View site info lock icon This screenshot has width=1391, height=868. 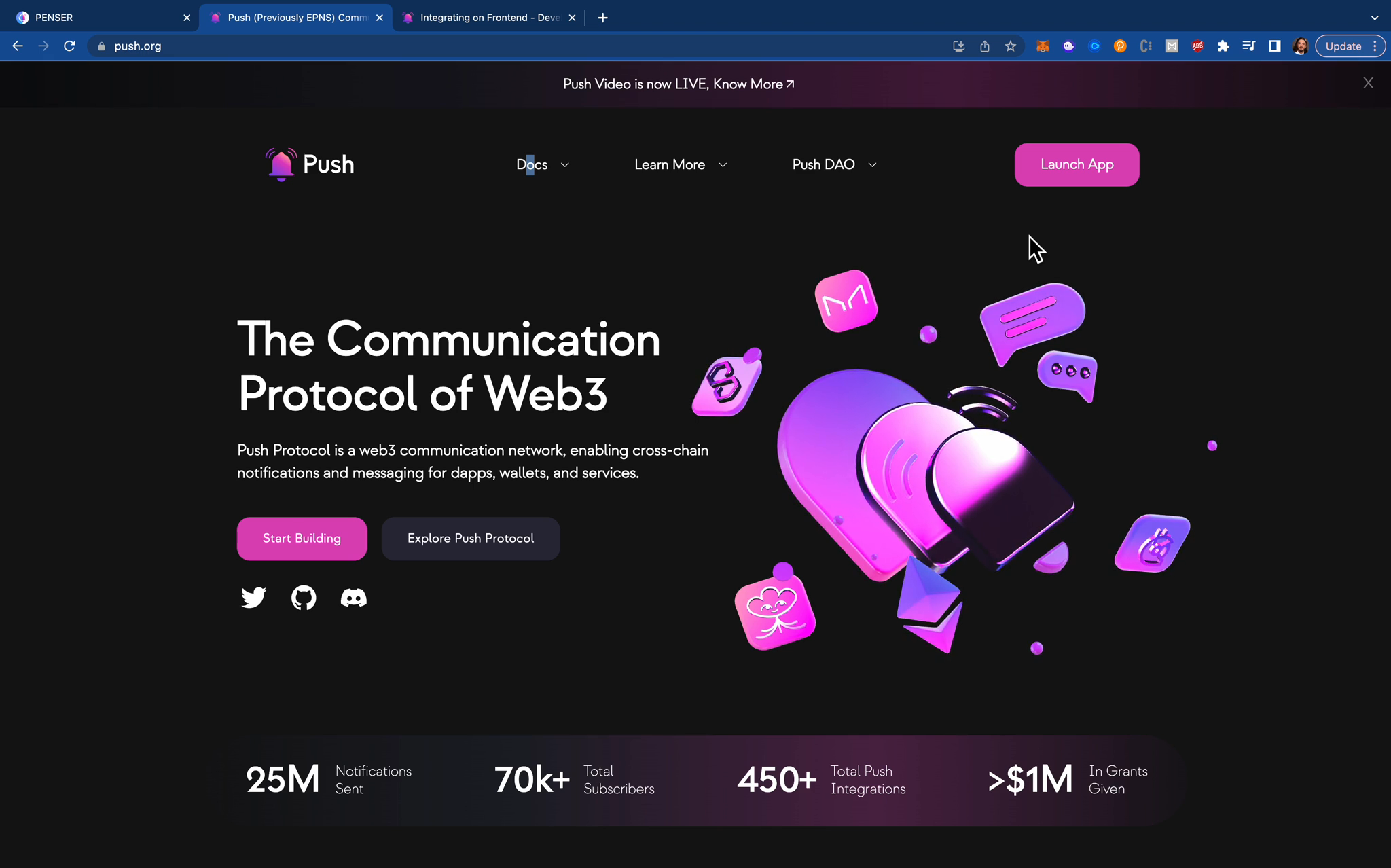click(x=101, y=46)
